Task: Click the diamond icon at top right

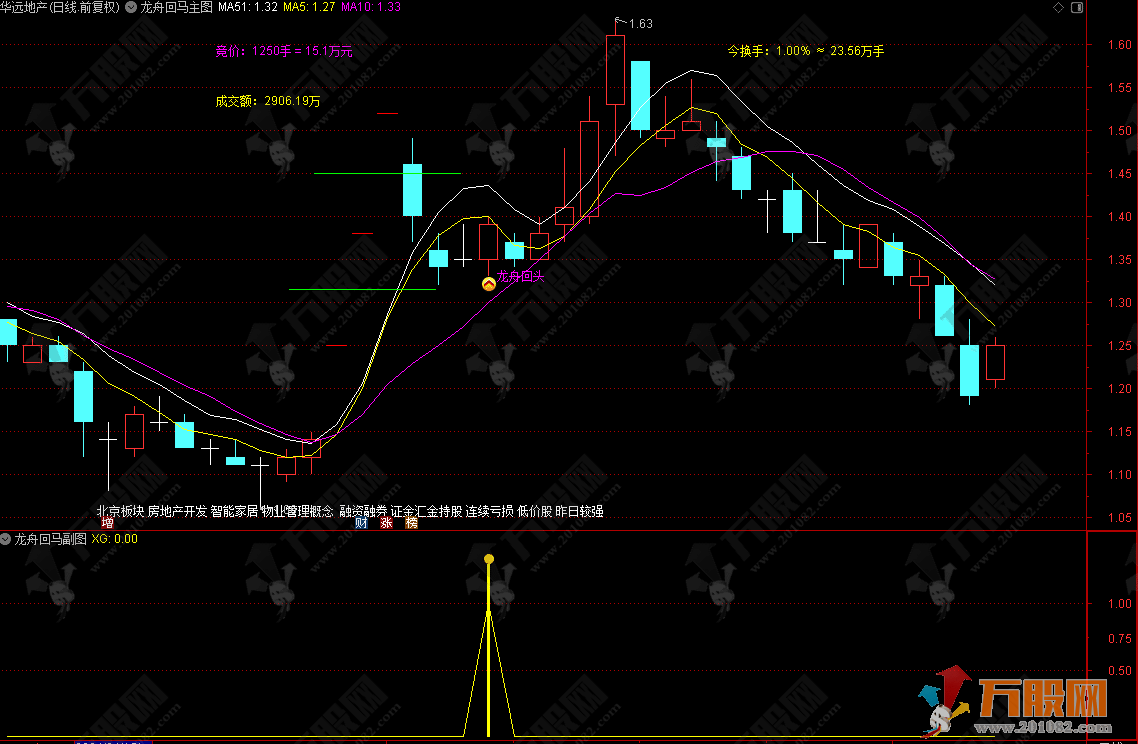Action: [x=1058, y=7]
